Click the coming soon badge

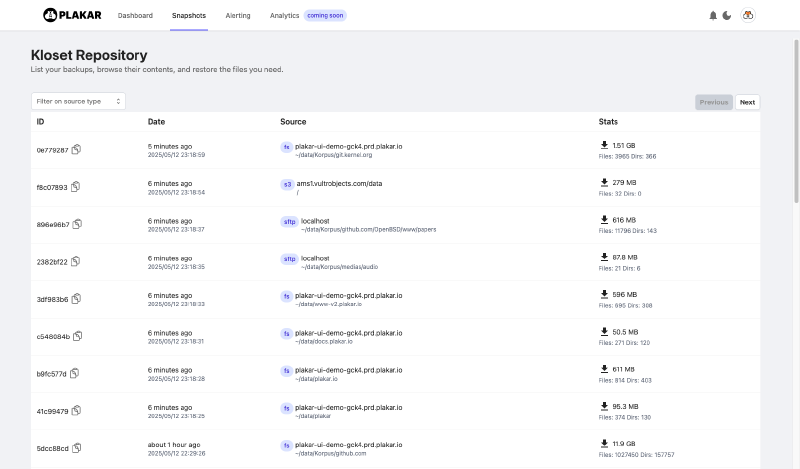325,15
